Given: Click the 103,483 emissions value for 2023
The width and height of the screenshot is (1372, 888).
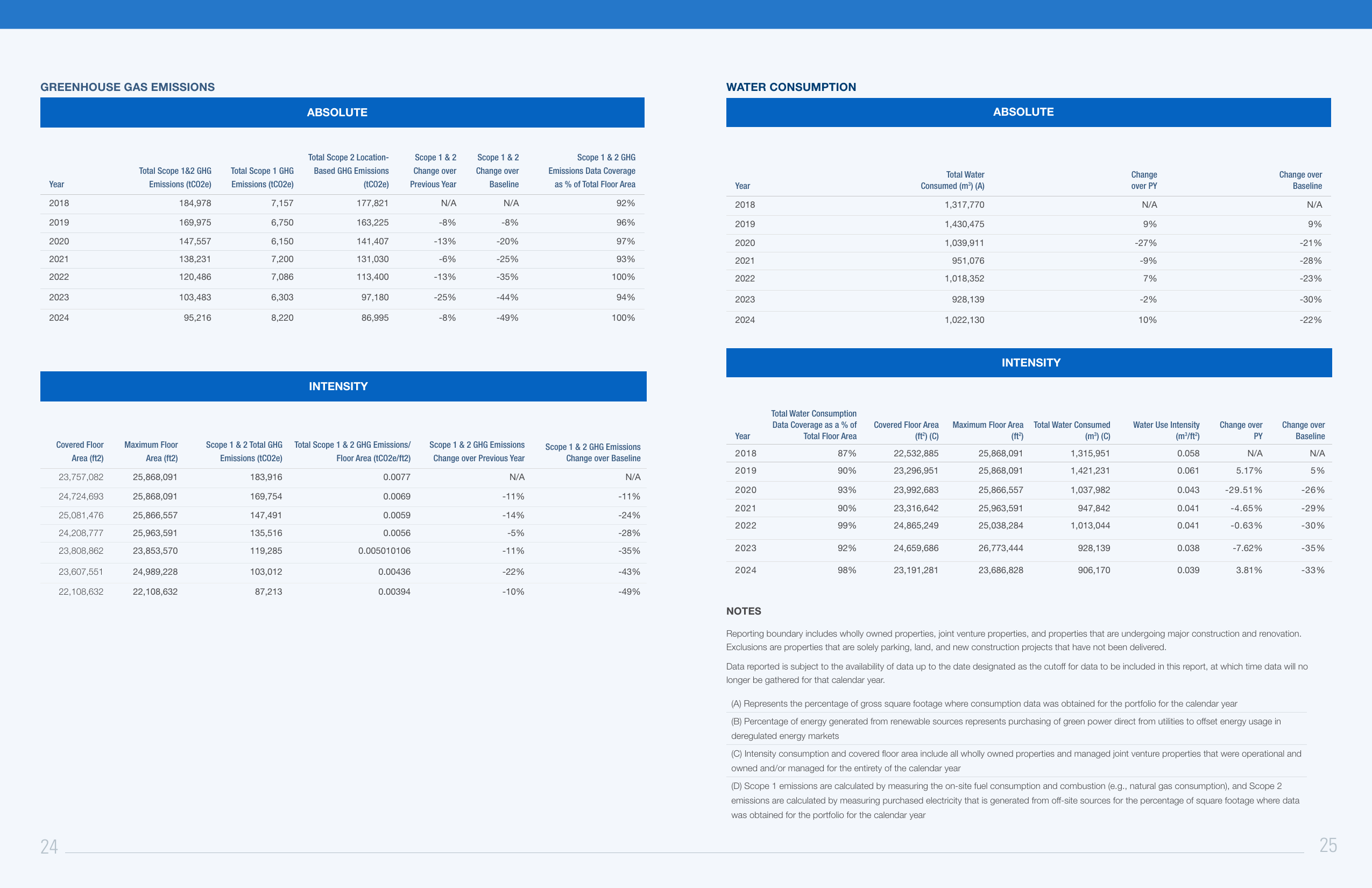Looking at the screenshot, I should click(195, 298).
